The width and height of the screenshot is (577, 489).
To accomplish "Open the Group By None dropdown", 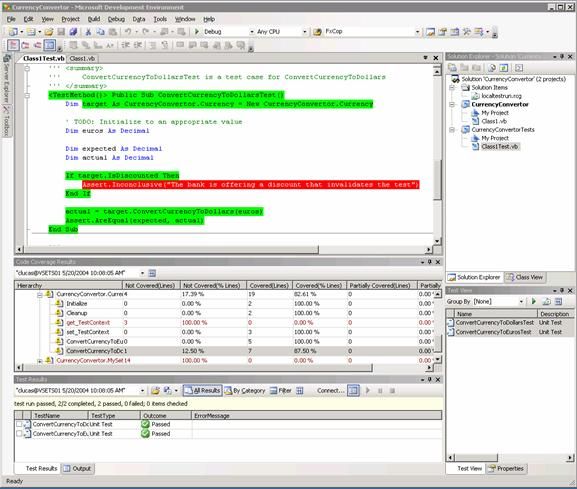I will pyautogui.click(x=521, y=302).
